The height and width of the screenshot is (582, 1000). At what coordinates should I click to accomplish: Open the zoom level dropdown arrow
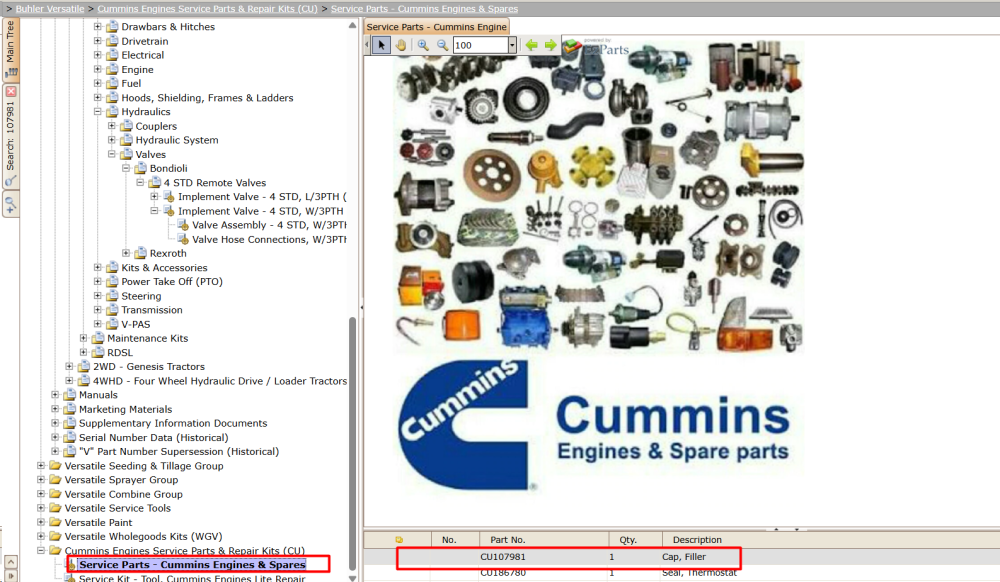tap(512, 45)
